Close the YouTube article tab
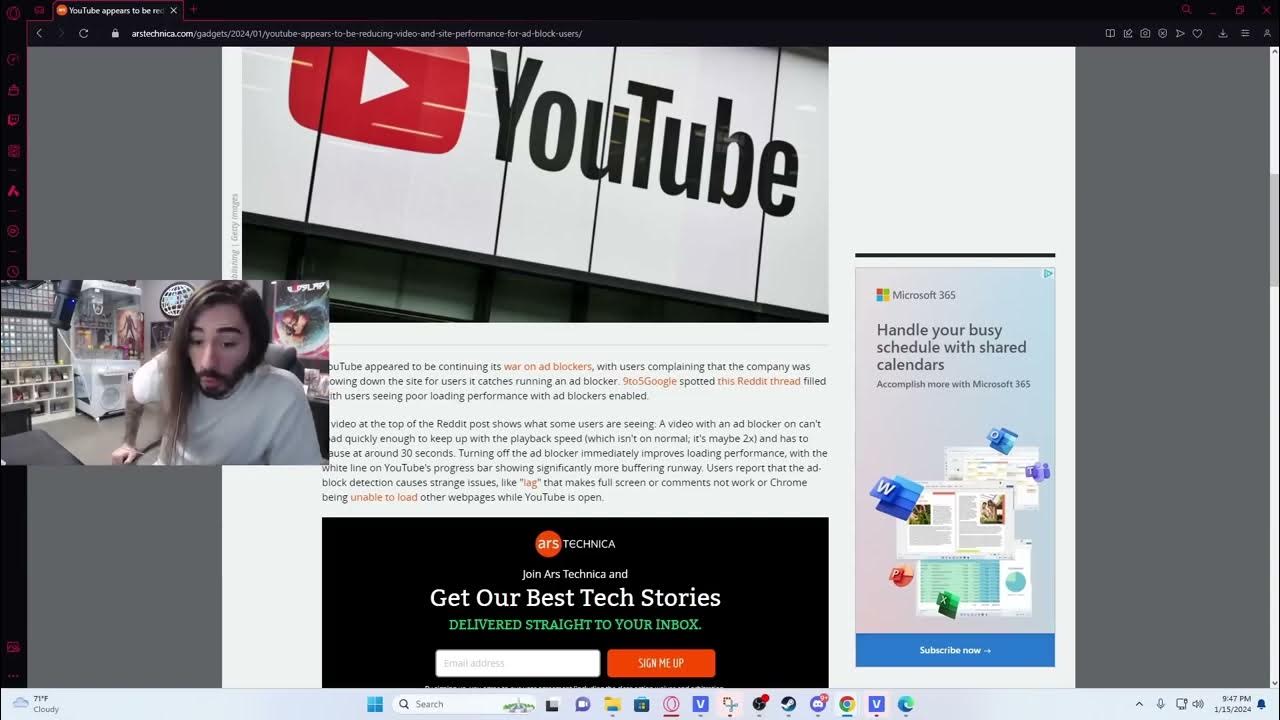Image resolution: width=1280 pixels, height=720 pixels. (x=174, y=10)
